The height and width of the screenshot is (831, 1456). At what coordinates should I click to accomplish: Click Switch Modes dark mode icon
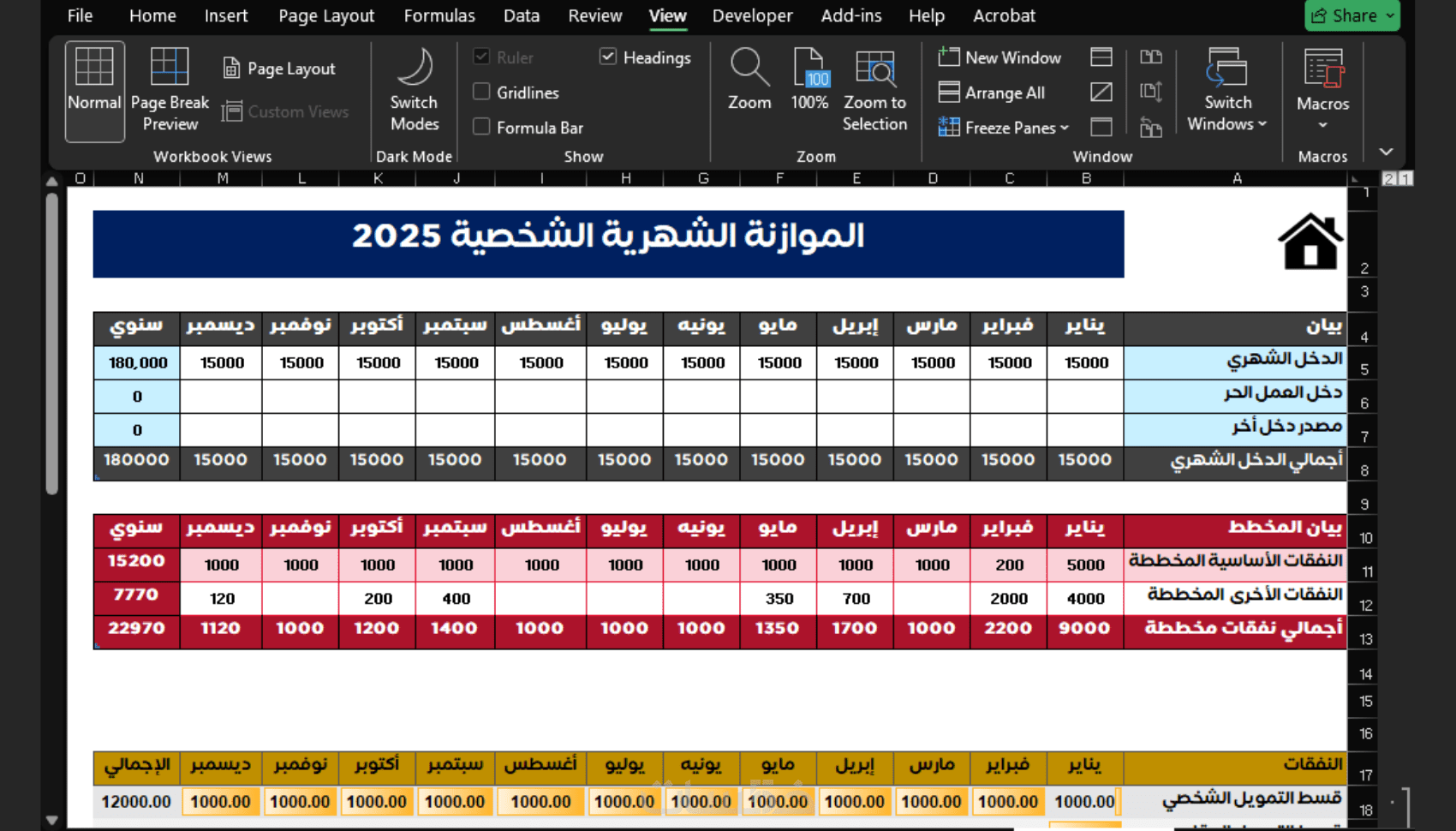pos(415,91)
